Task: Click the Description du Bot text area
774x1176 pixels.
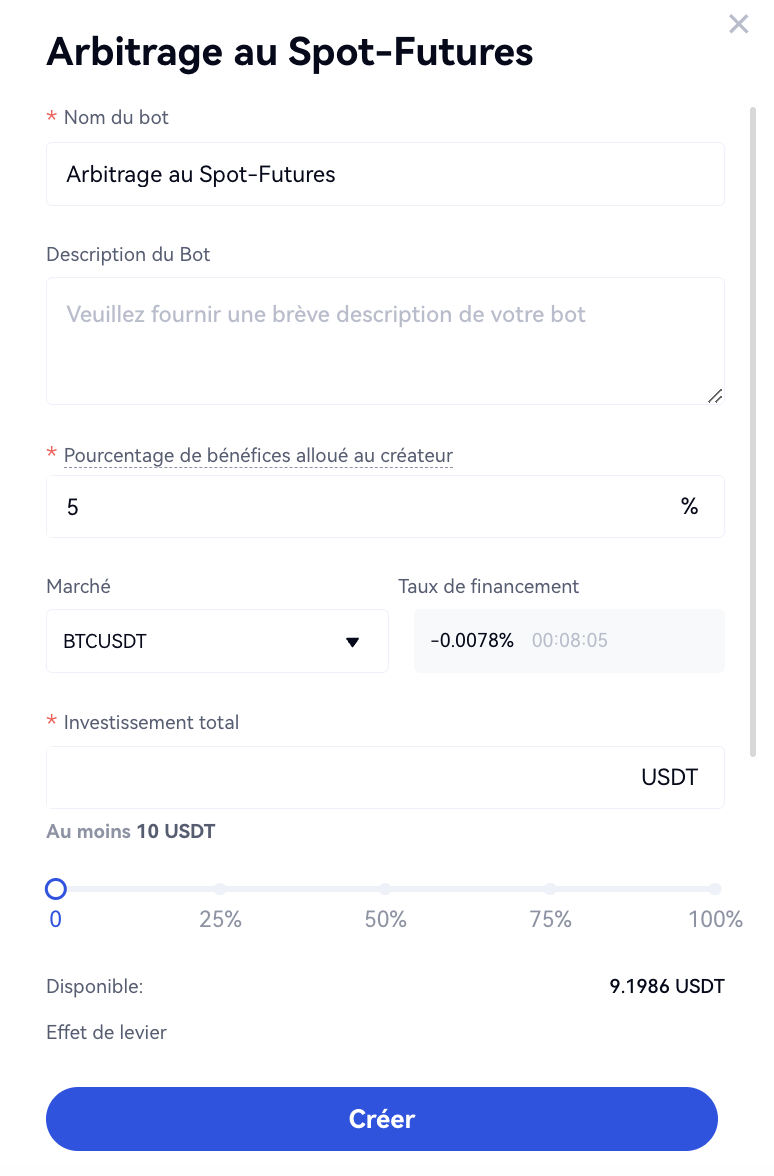Action: [385, 340]
